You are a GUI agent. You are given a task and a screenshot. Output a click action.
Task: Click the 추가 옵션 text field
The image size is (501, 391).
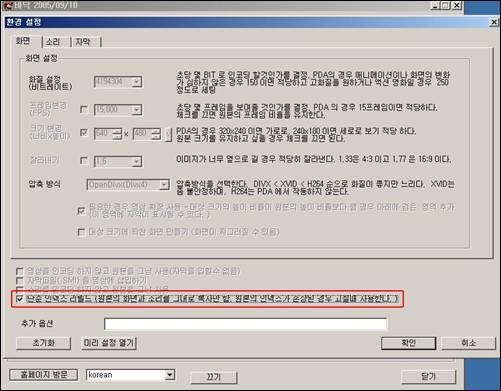tap(246, 324)
